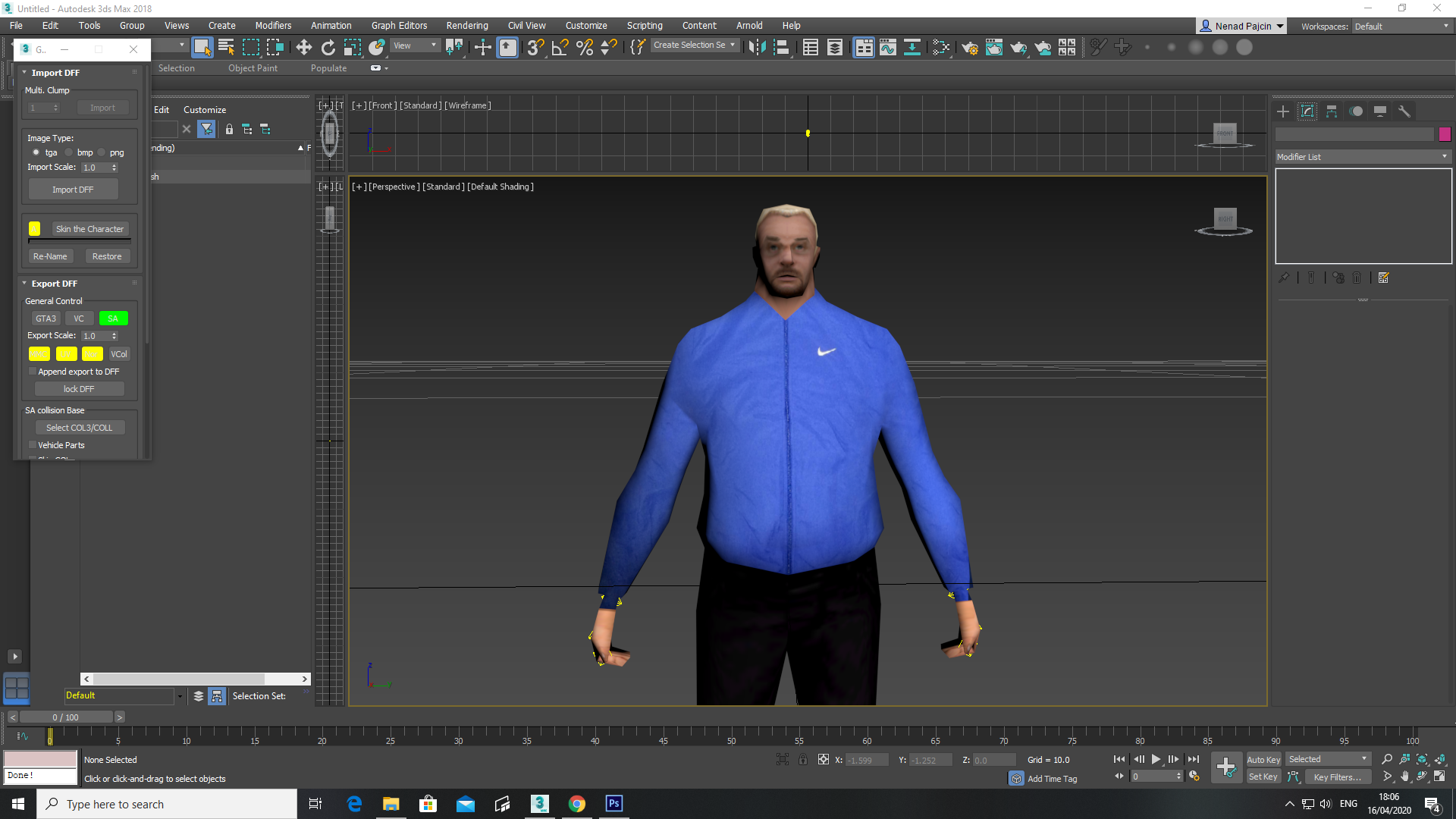Open the Render Setup teapot icon
Viewport: 1456px width, 819px height.
pyautogui.click(x=970, y=47)
